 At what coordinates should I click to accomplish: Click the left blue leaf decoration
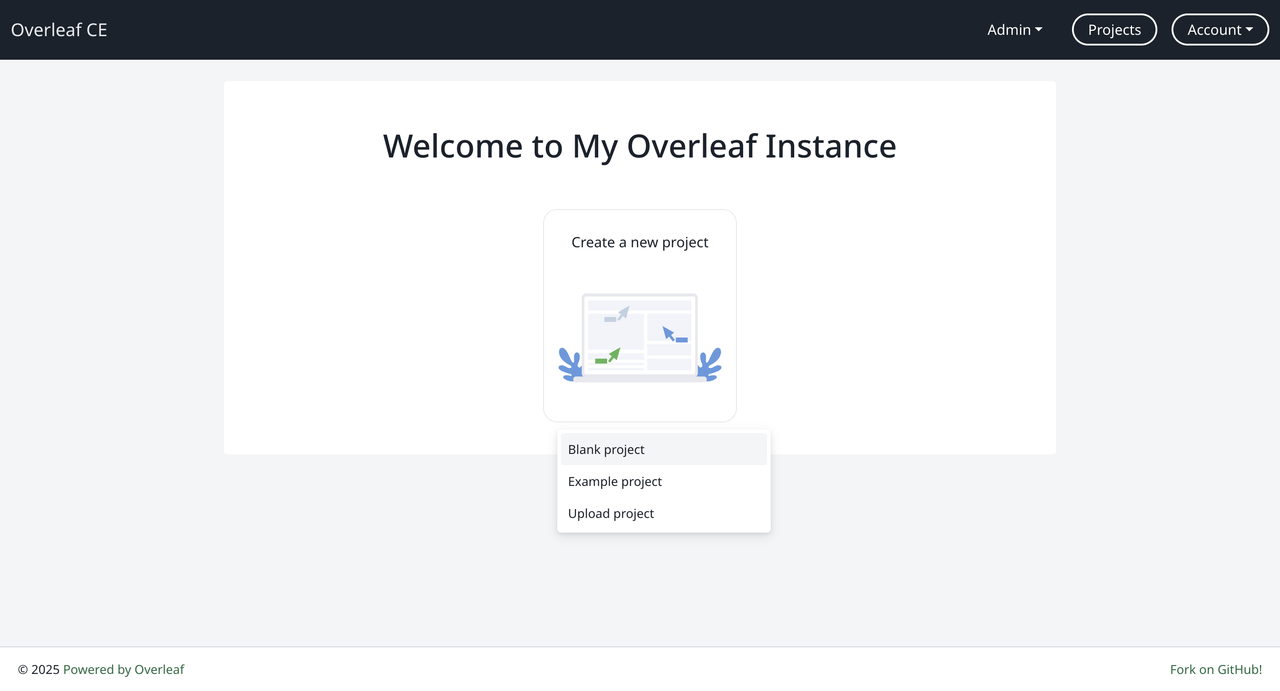(x=570, y=367)
